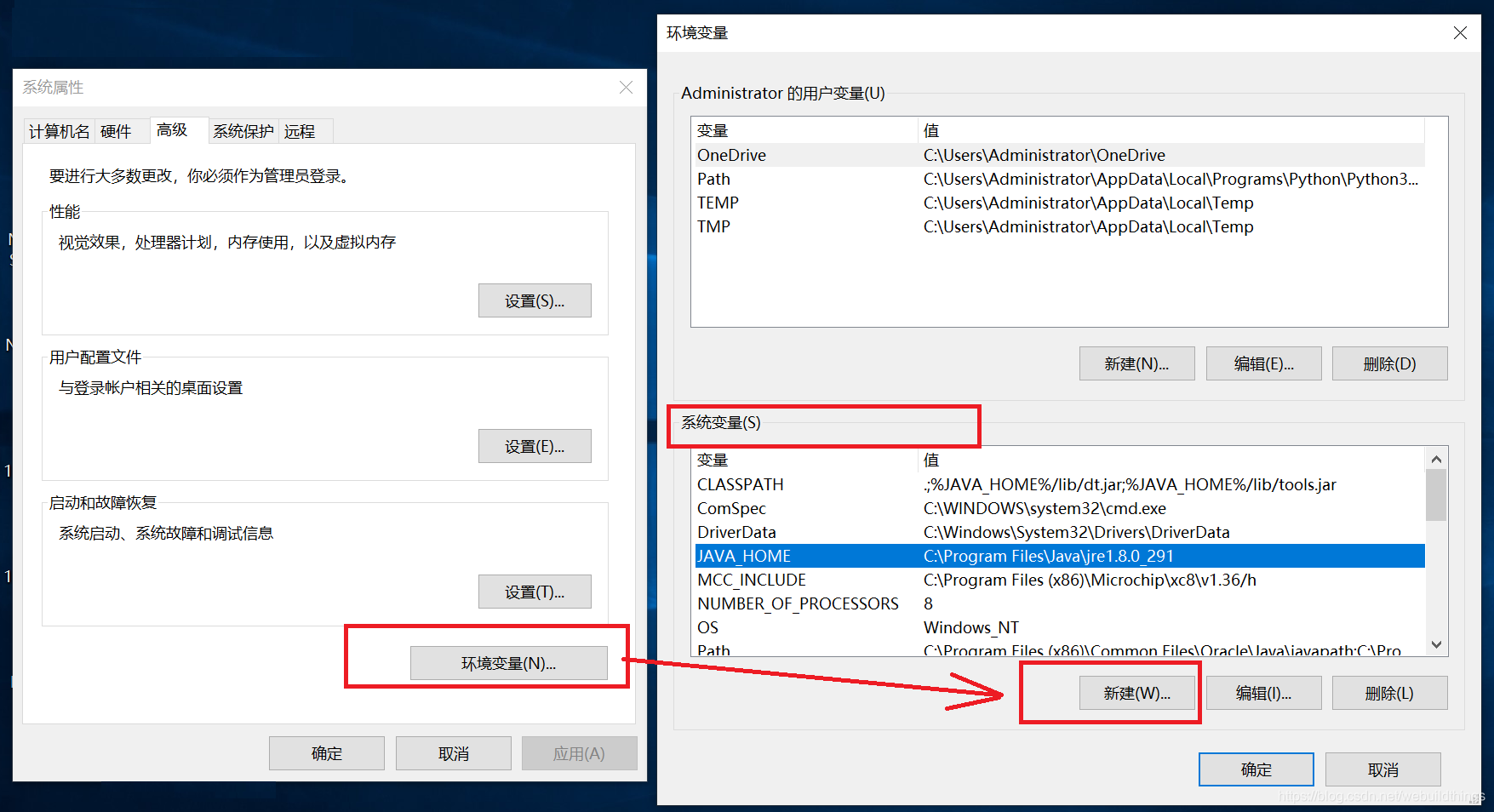The width and height of the screenshot is (1494, 812).
Task: Click the C:\WINDOWS\system32\cmd.exe value
Action: (1045, 508)
